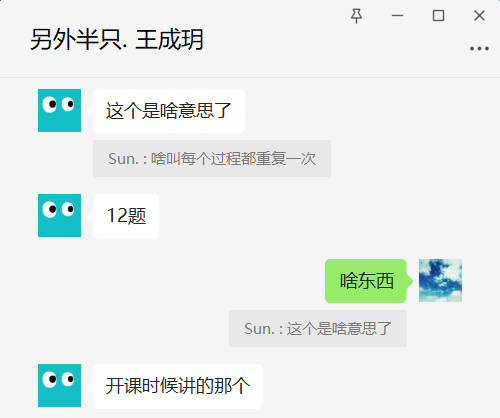The image size is (500, 418).
Task: Select the '开课时候讲的那个' message bubble
Action: [x=178, y=386]
